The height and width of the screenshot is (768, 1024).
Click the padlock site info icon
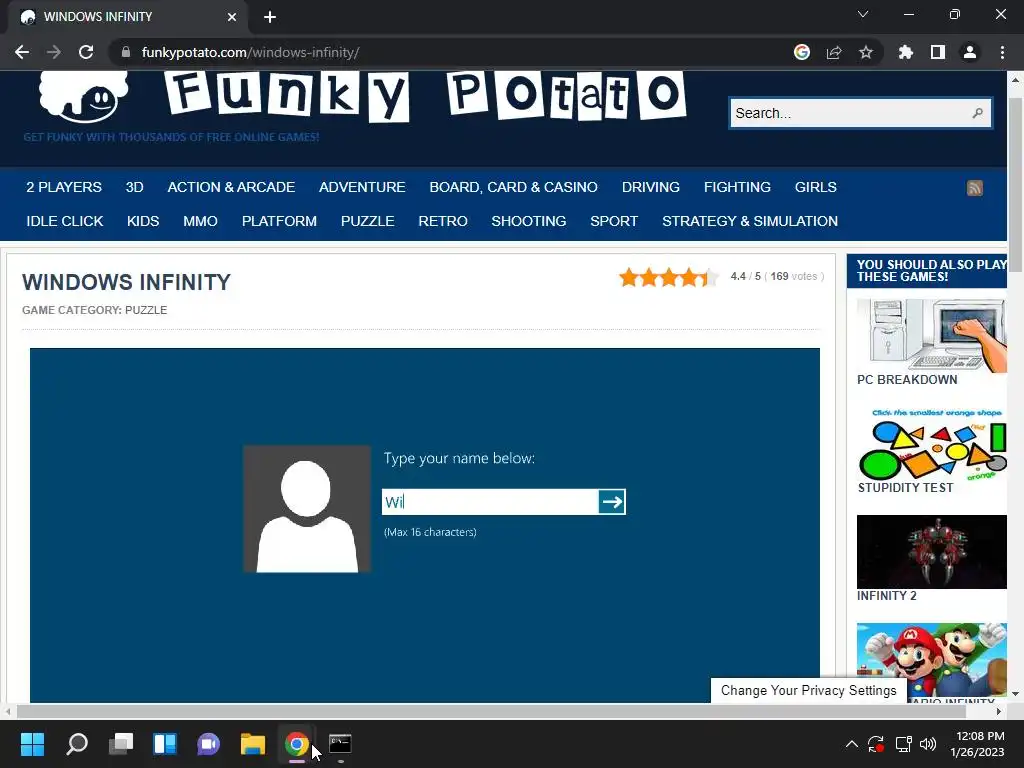[126, 52]
